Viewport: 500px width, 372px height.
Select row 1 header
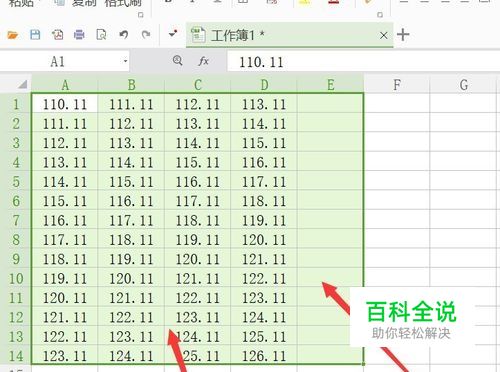[x=16, y=104]
